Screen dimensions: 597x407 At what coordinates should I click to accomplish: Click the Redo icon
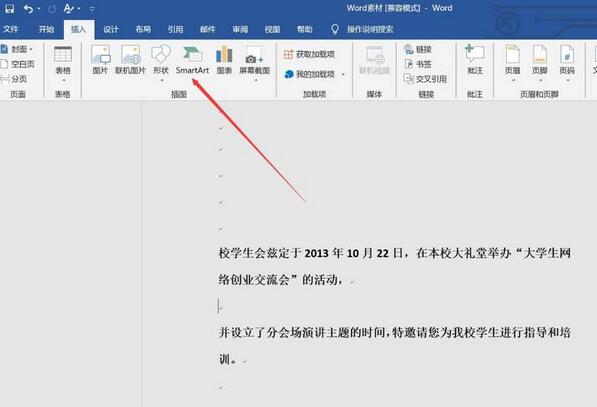(52, 8)
